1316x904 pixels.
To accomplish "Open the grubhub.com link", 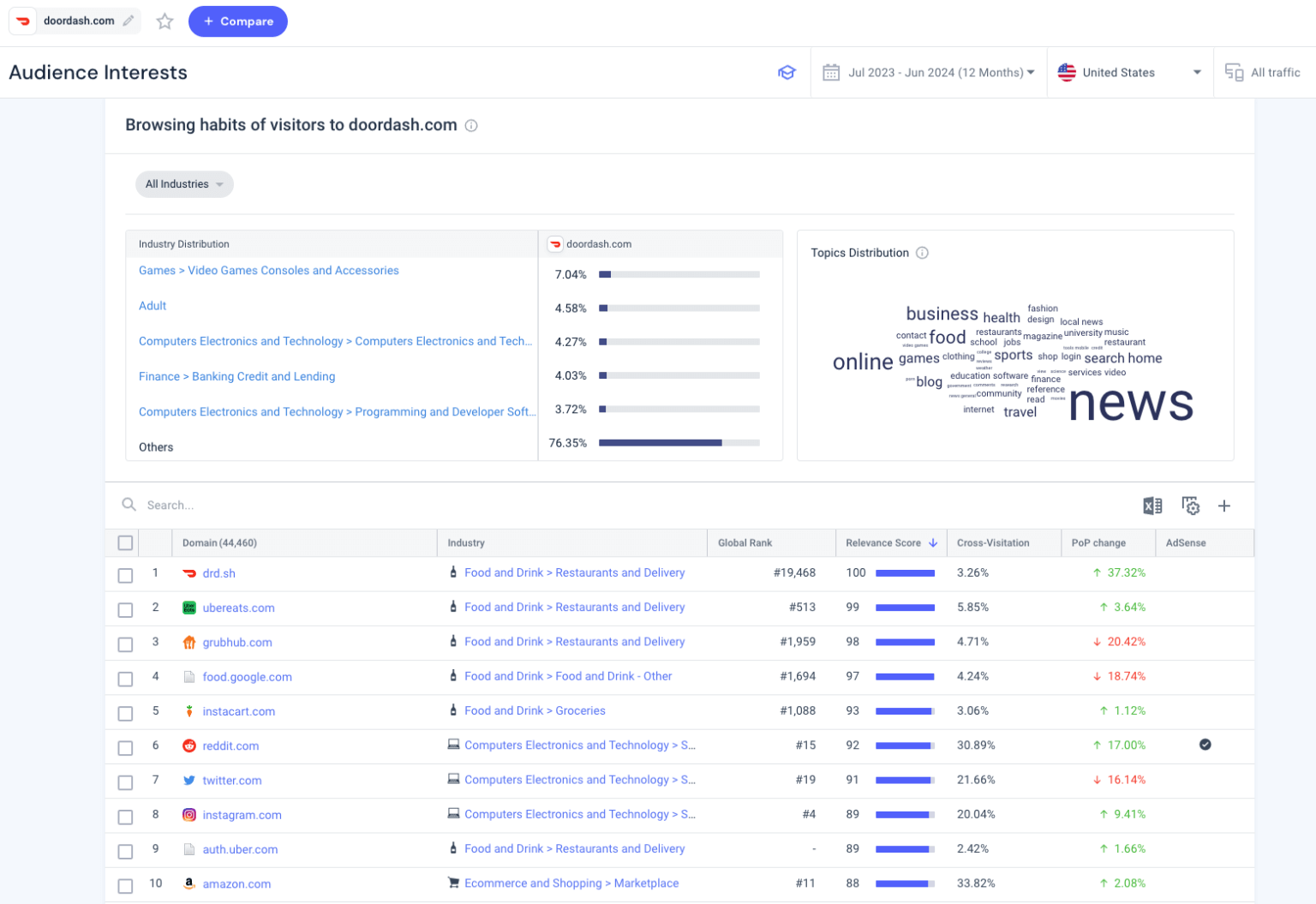I will 237,642.
